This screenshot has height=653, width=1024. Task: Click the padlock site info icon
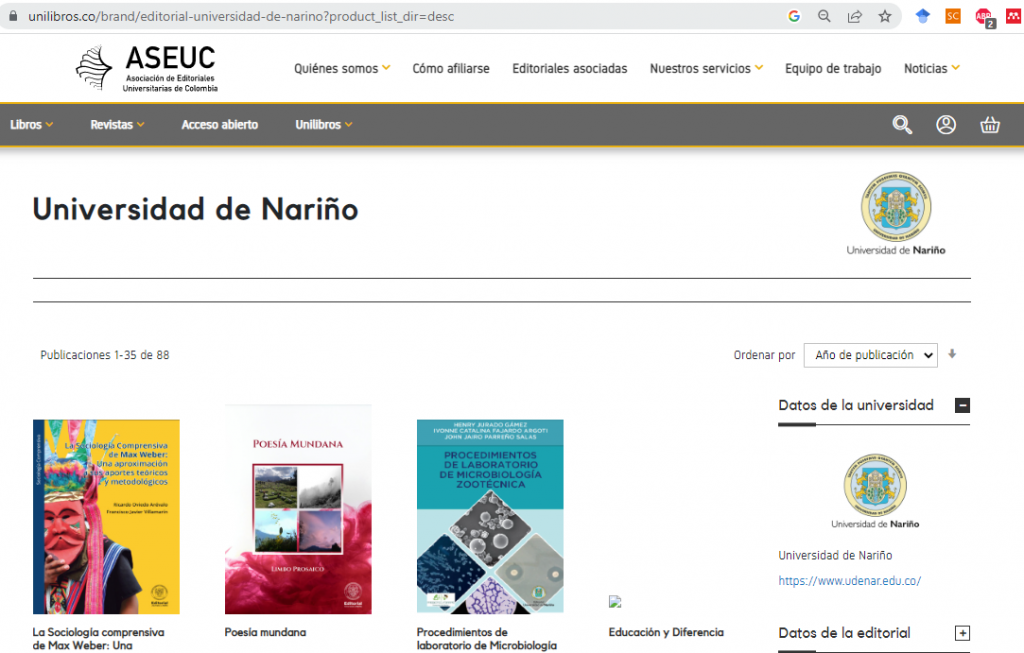[x=13, y=16]
